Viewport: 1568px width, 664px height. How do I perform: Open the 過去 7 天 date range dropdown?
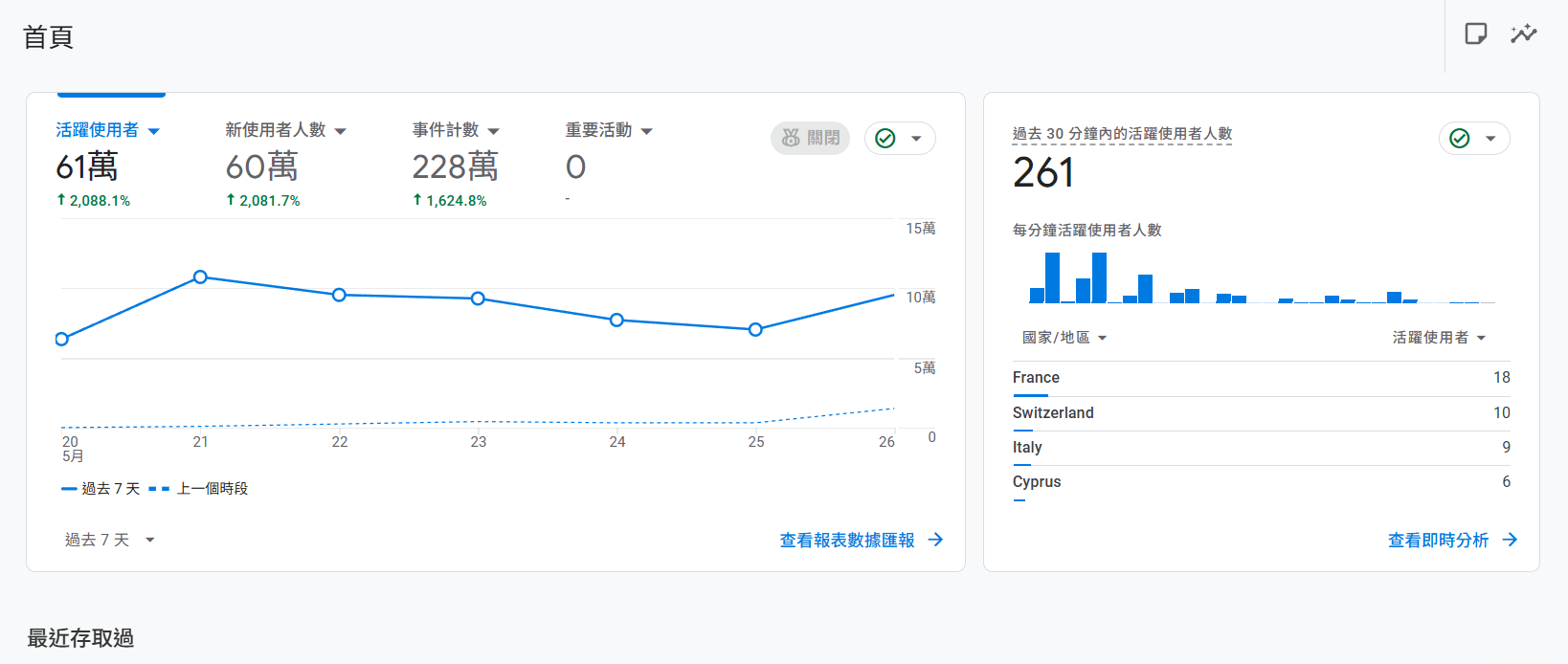pyautogui.click(x=109, y=540)
